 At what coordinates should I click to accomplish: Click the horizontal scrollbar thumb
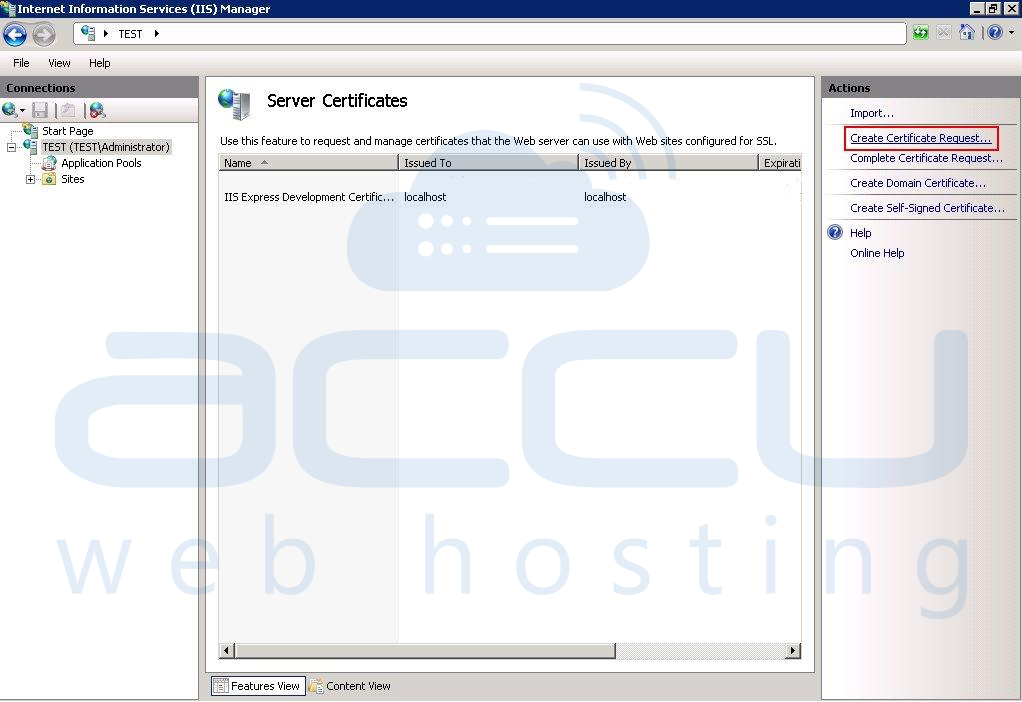(425, 651)
